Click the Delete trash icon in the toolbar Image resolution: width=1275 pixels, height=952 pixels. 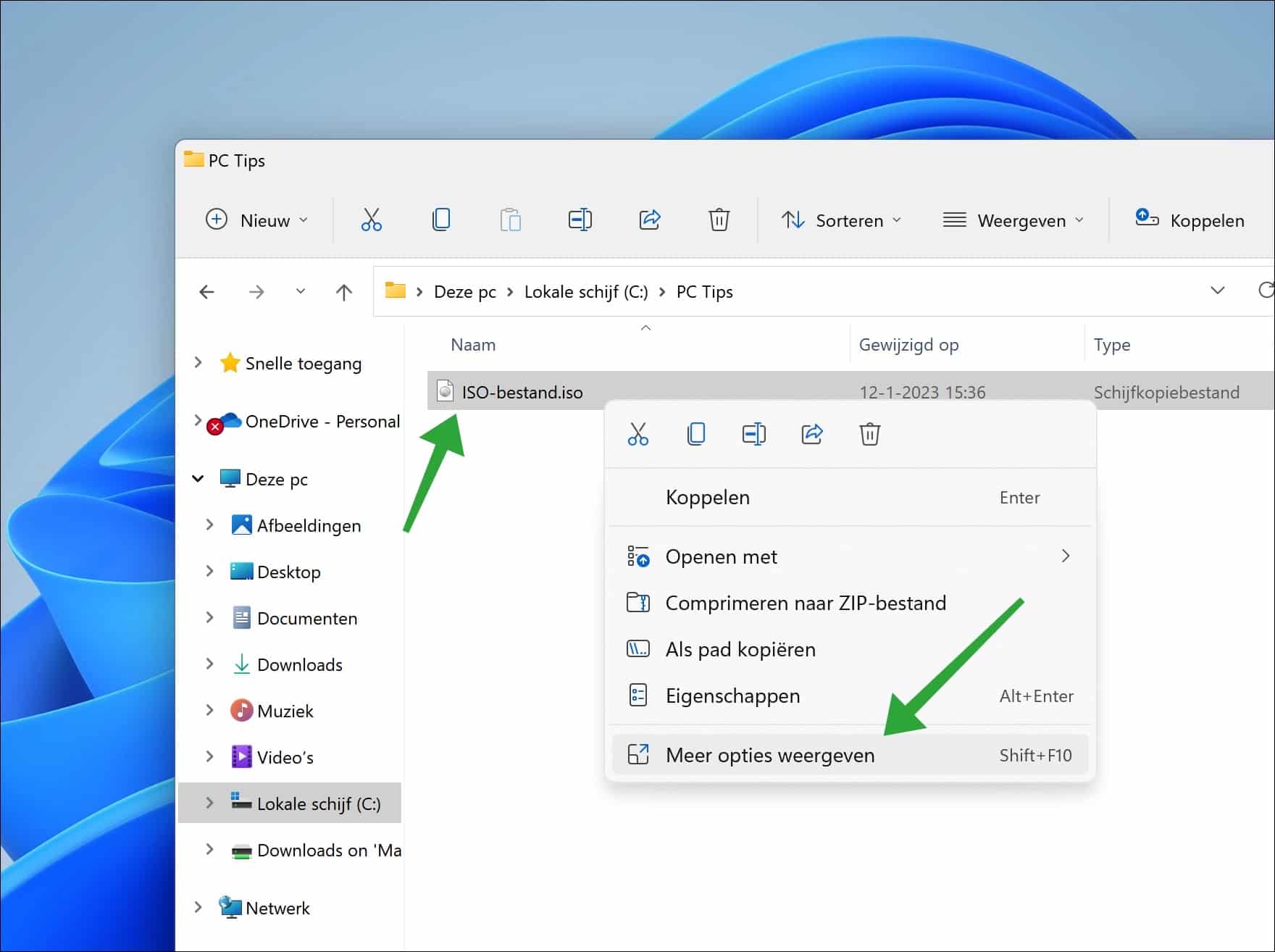click(719, 220)
